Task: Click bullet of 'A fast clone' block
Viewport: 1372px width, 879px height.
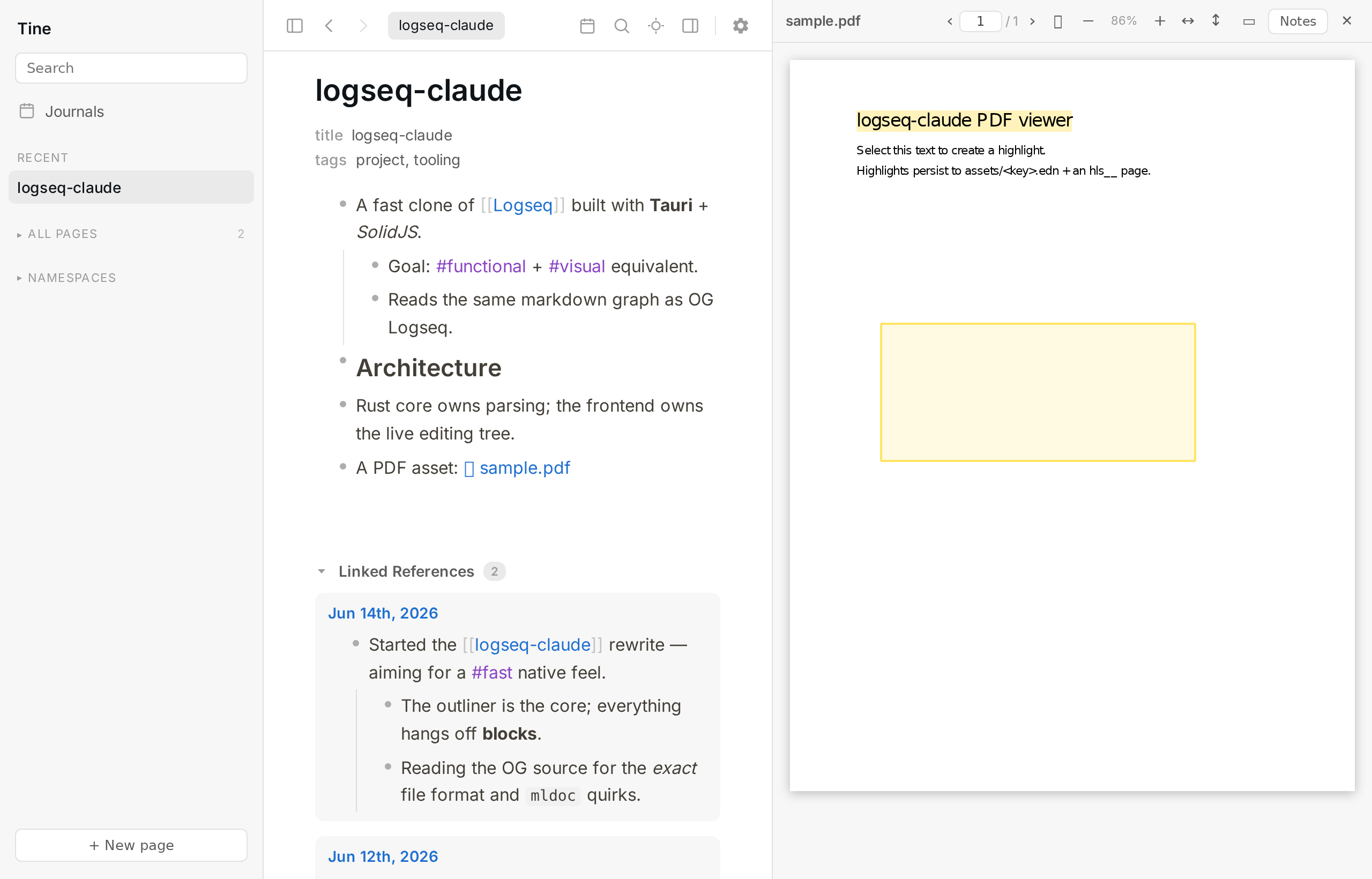Action: [x=343, y=204]
